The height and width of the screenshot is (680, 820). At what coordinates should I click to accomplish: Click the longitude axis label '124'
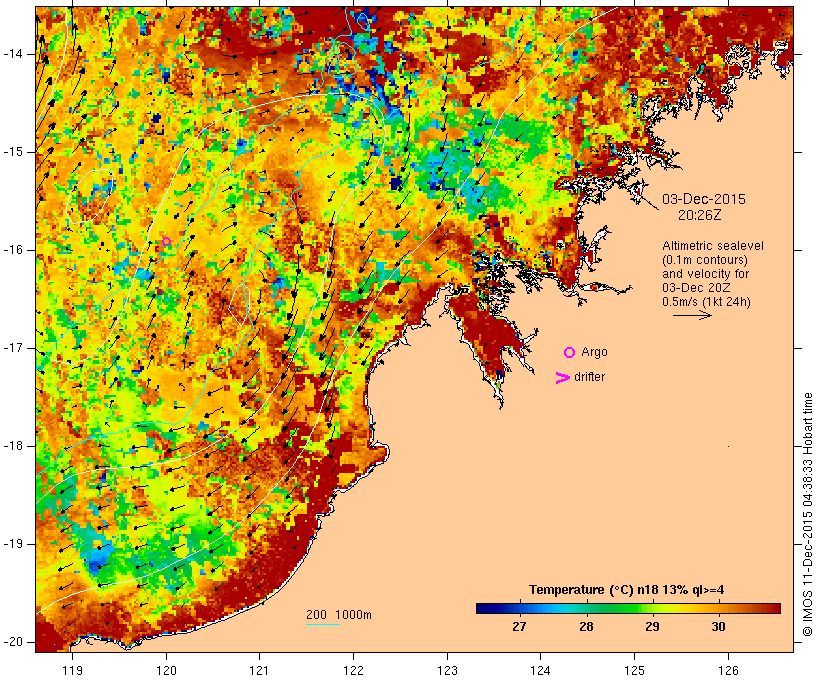541,670
